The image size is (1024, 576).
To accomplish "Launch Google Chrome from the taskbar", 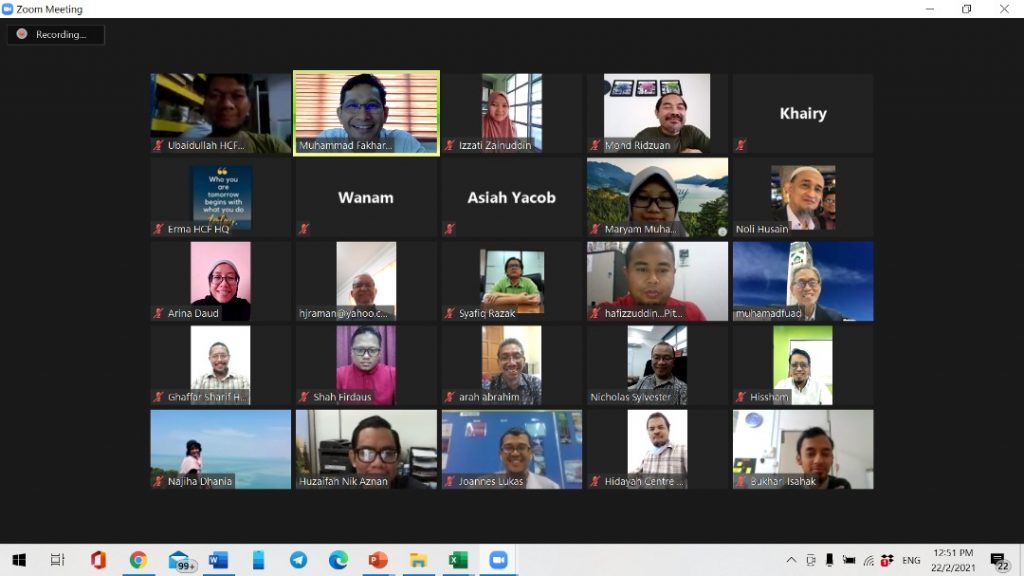I will 138,560.
